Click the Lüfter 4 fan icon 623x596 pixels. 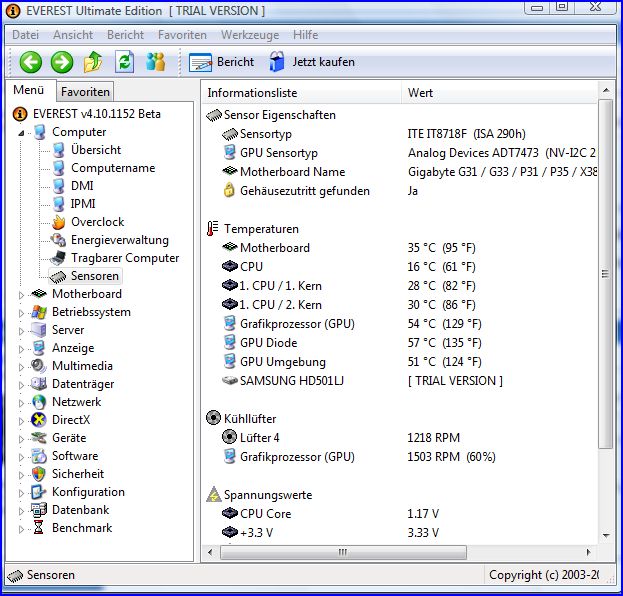click(x=229, y=437)
